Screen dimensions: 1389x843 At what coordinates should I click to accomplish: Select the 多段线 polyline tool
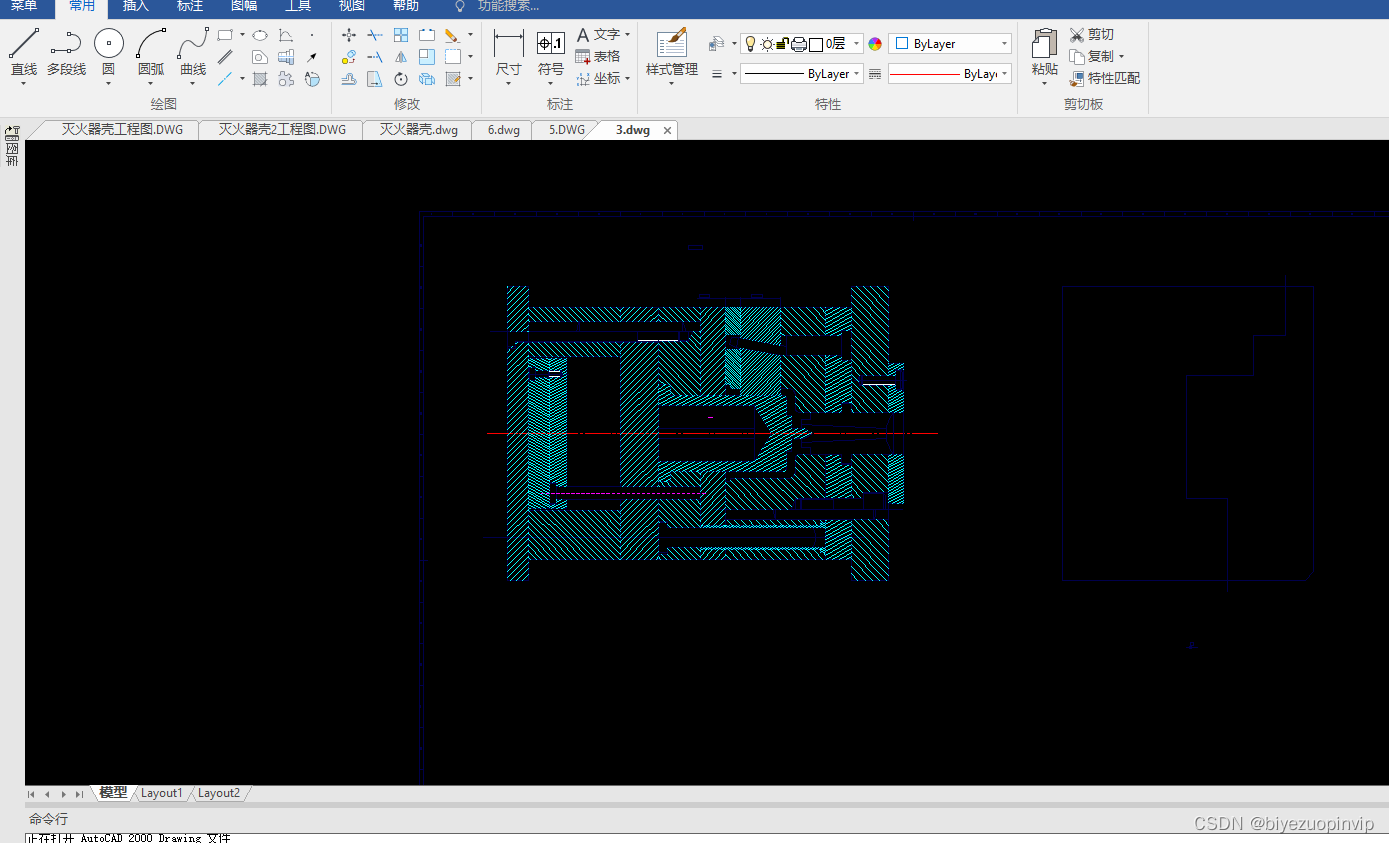click(x=66, y=52)
